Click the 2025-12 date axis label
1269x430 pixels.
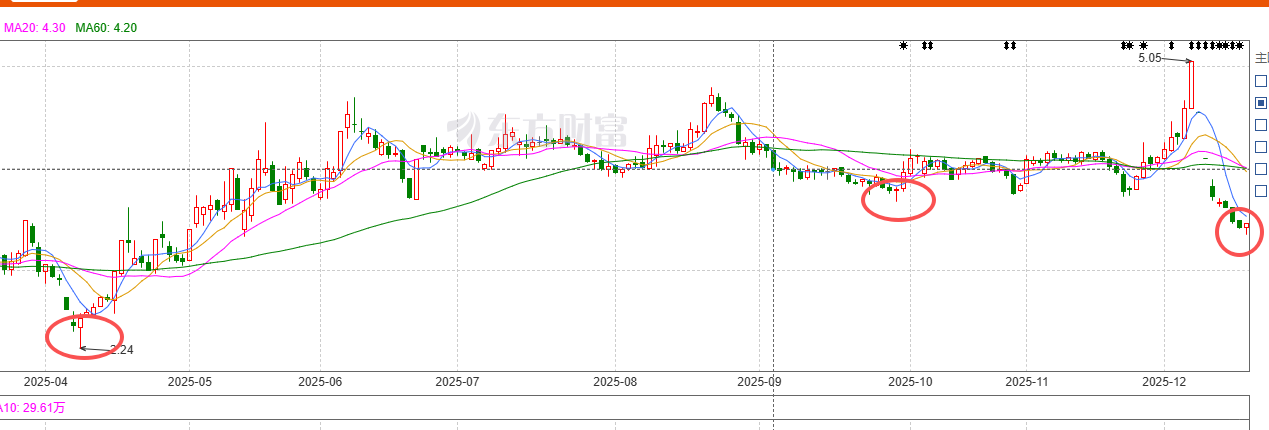click(1164, 381)
